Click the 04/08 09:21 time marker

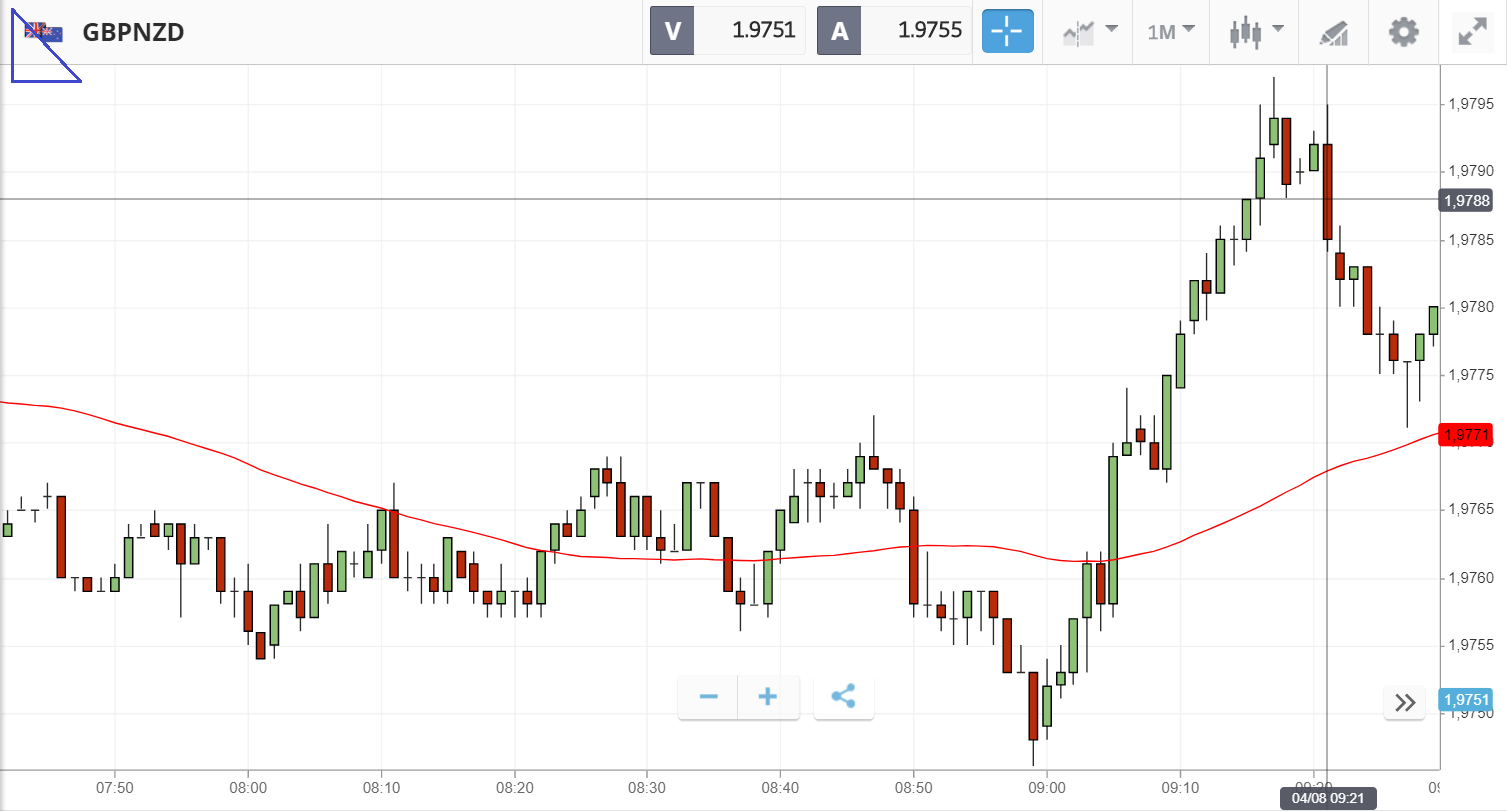1326,799
